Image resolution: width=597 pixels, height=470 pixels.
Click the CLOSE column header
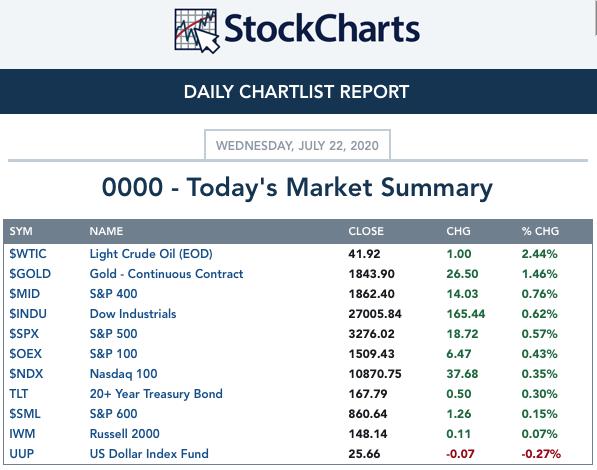point(366,231)
